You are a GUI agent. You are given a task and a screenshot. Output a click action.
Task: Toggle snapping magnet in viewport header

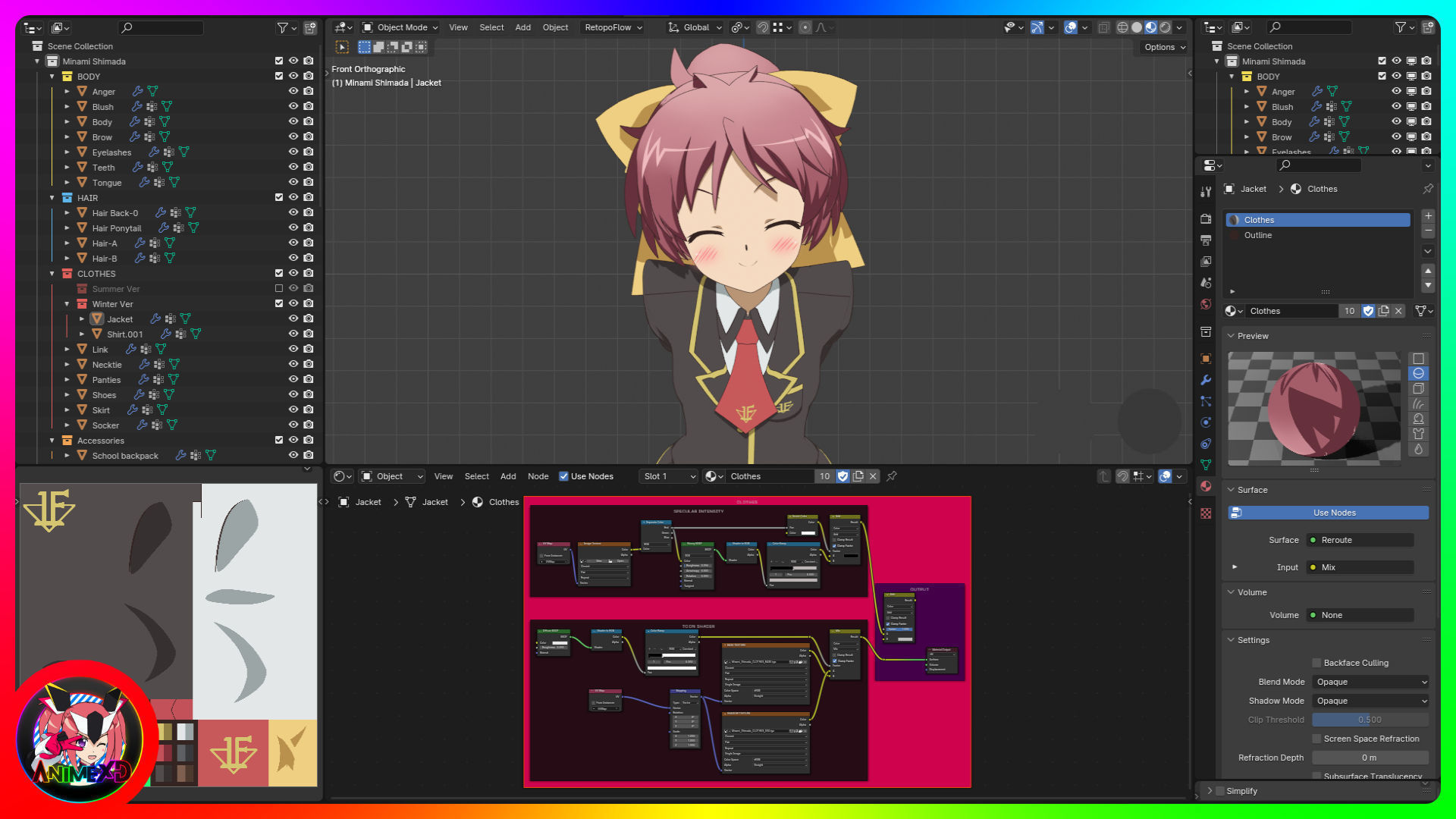pos(763,27)
